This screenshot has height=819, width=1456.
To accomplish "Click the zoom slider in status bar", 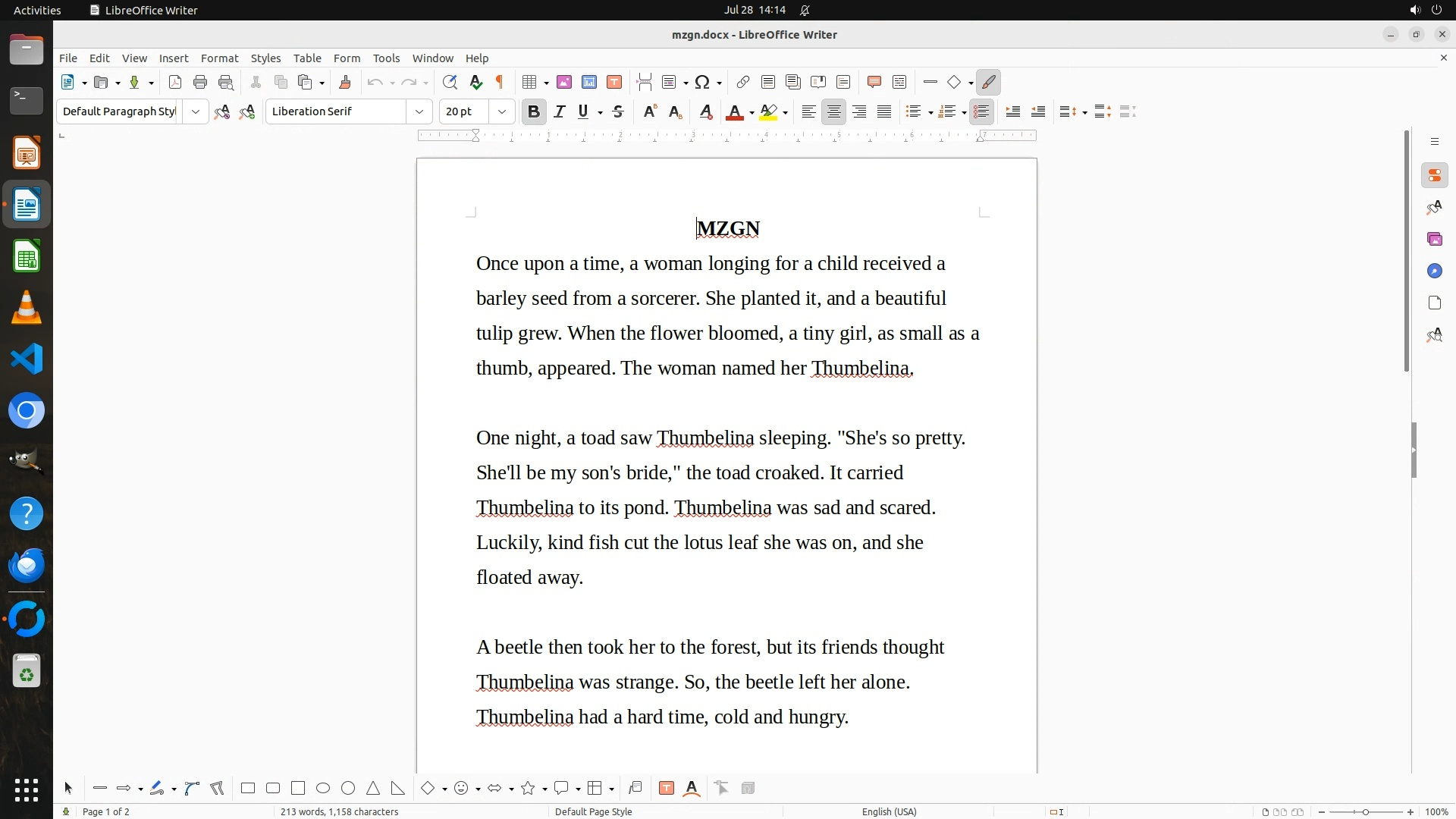I will [x=1365, y=811].
